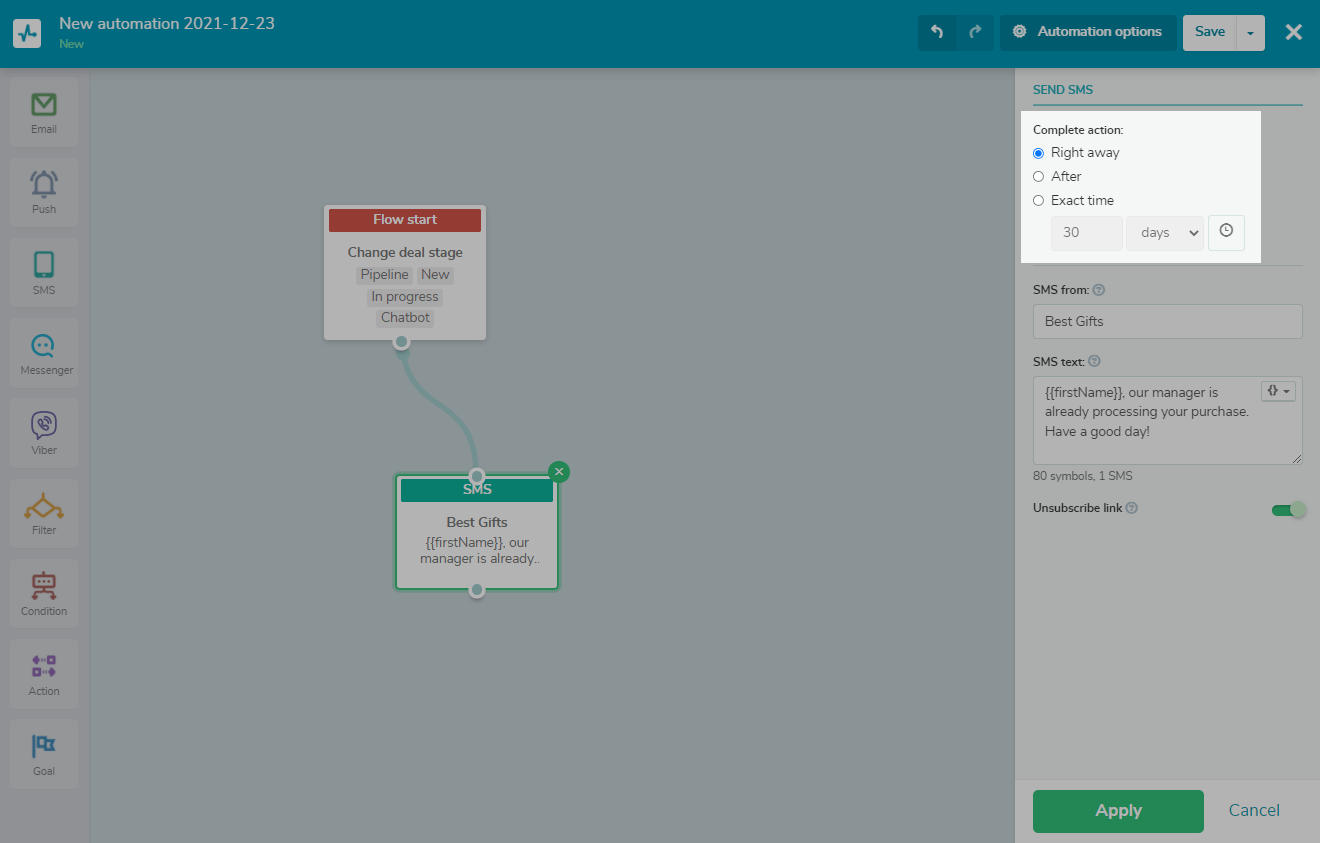Click the Pipeline tag in Flow start

(385, 275)
